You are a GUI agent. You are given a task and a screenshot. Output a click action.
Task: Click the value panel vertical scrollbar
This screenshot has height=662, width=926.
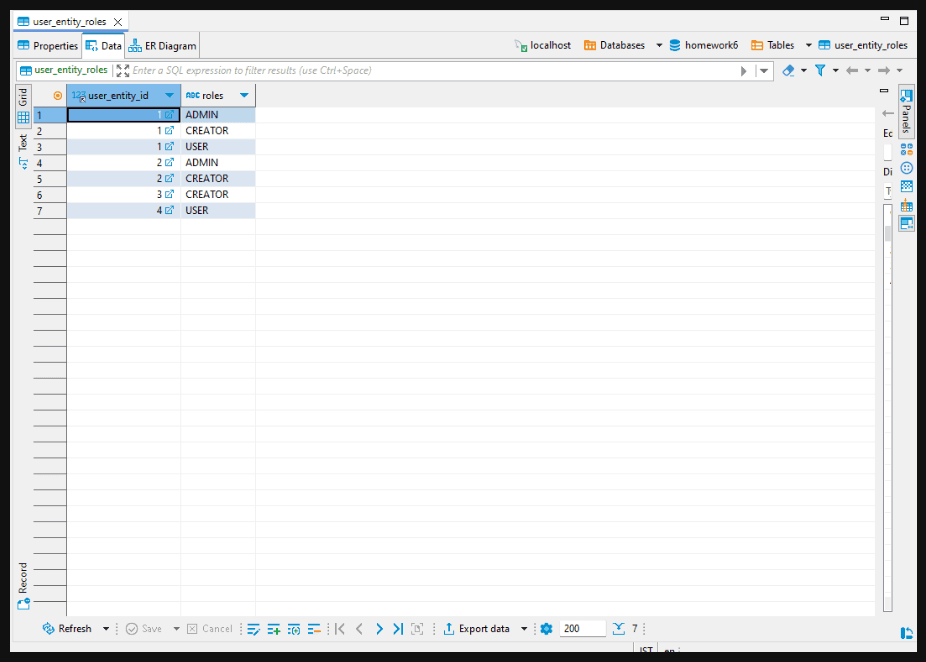pos(888,407)
